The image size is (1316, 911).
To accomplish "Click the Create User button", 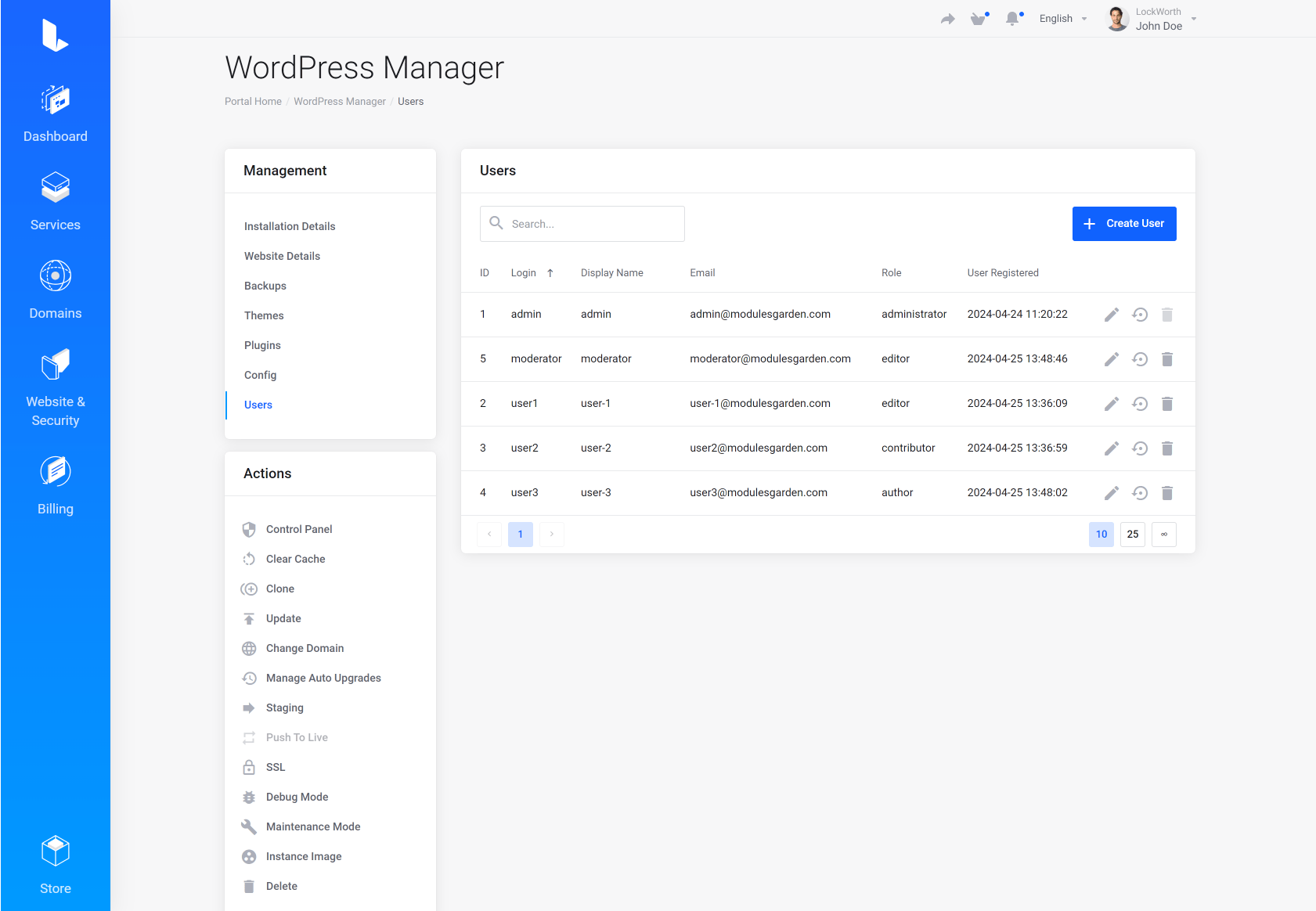I will coord(1124,224).
